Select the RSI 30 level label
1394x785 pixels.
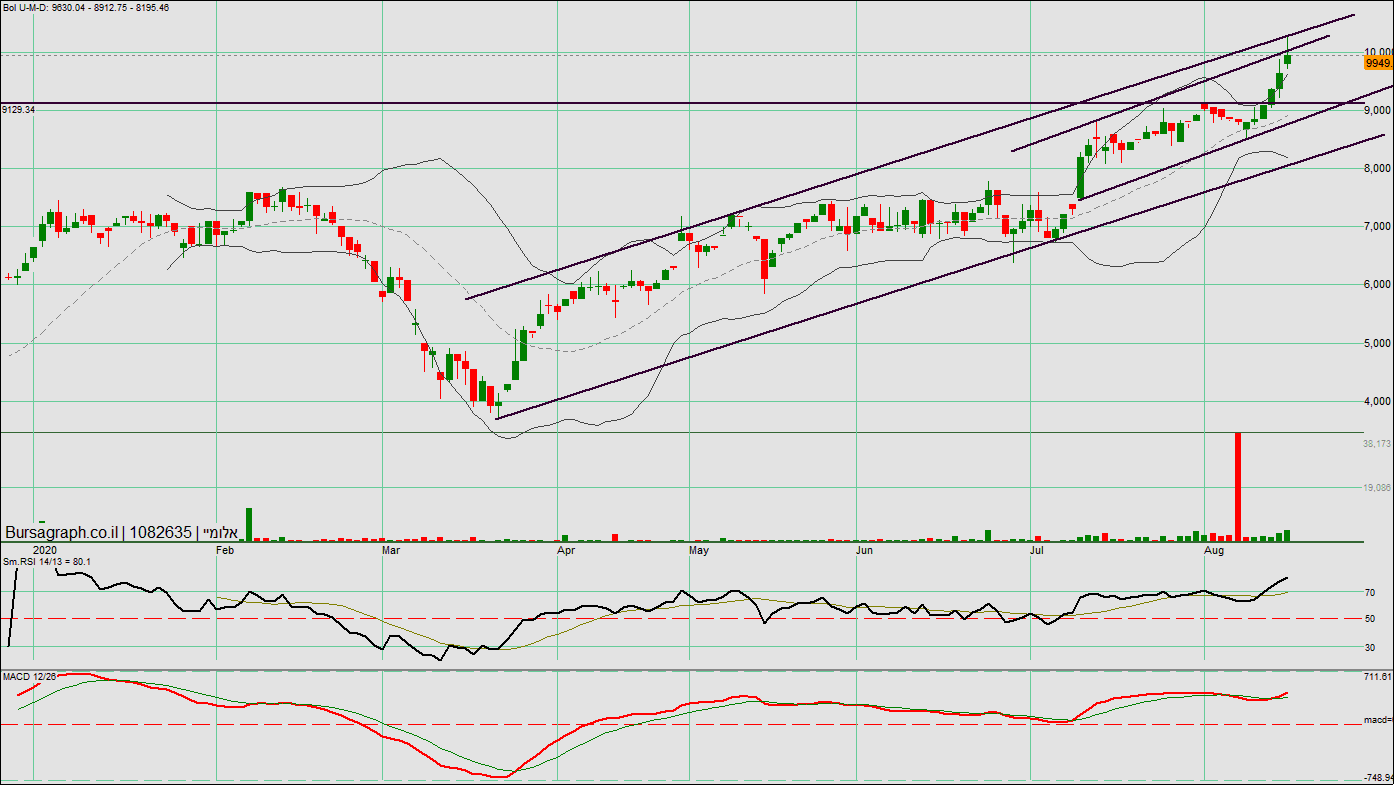[x=1369, y=647]
